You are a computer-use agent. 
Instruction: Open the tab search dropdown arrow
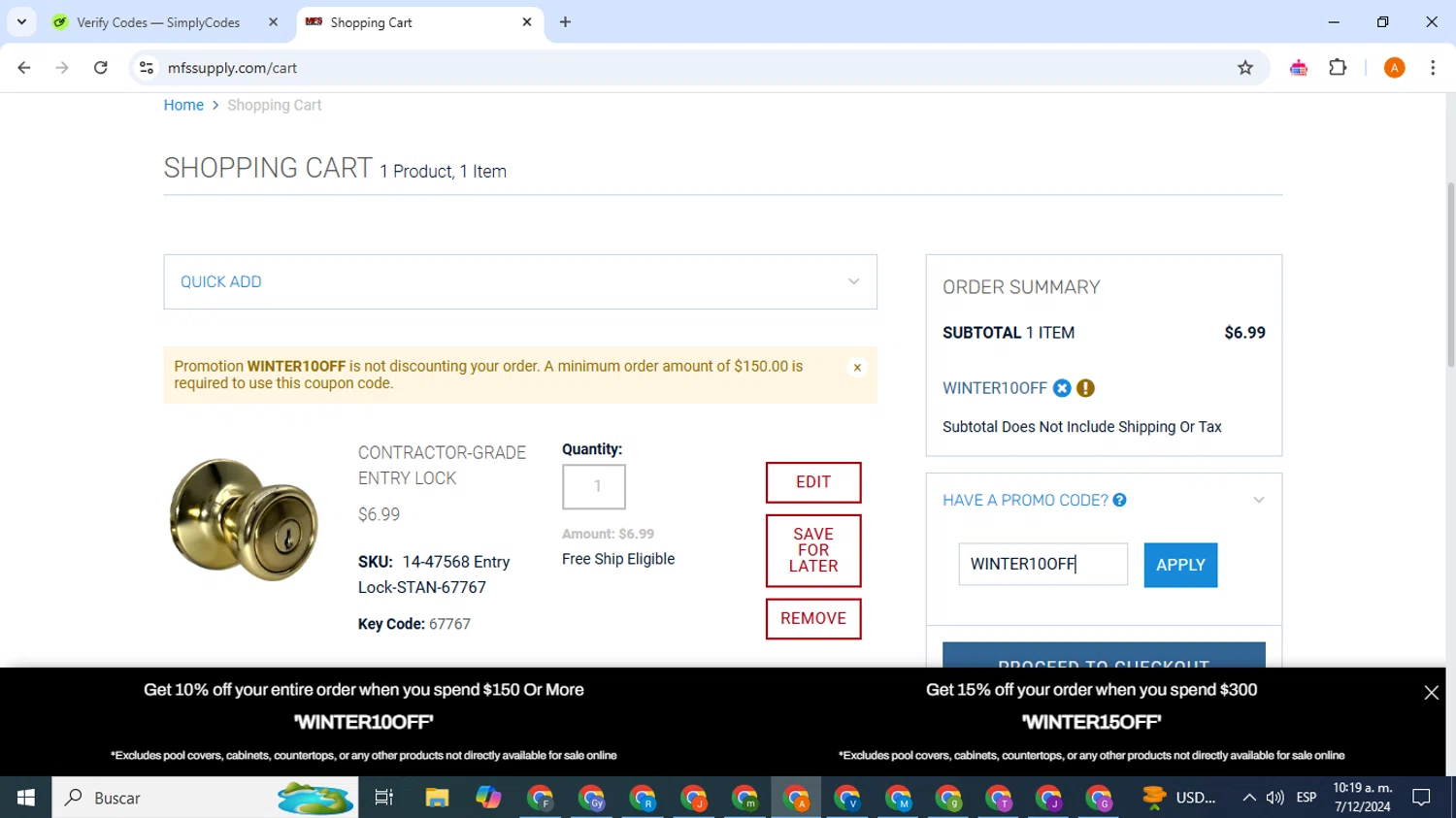(21, 21)
